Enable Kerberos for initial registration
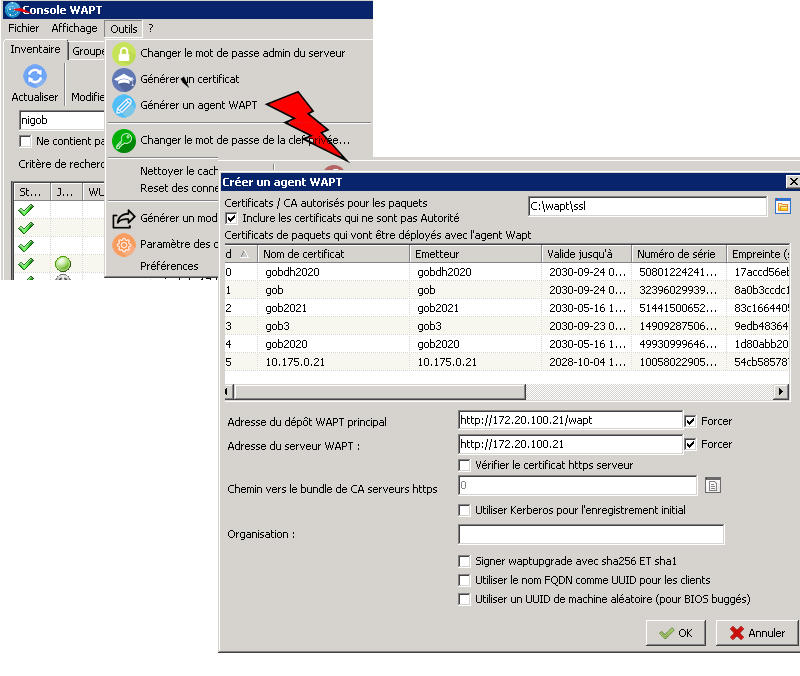Viewport: 800px width, 676px height. 465,510
